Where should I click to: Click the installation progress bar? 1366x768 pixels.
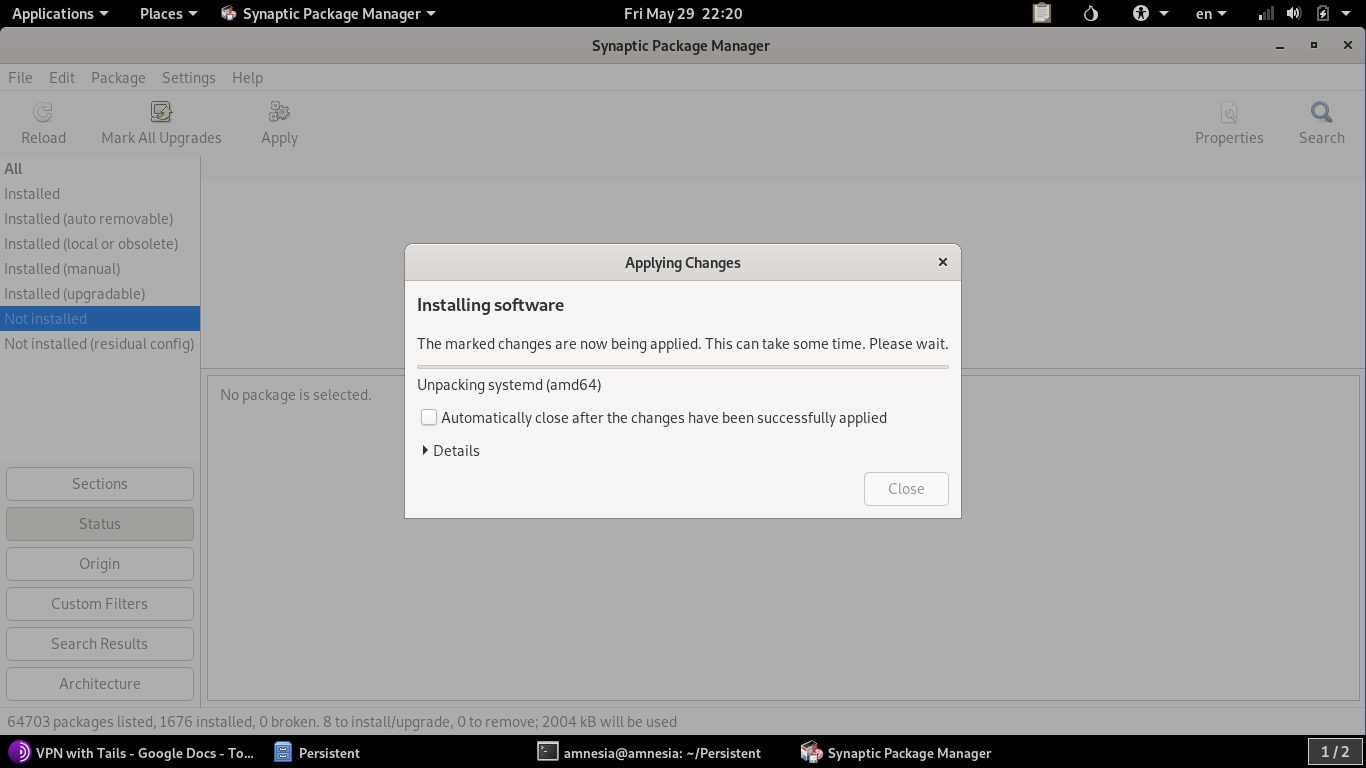point(683,367)
